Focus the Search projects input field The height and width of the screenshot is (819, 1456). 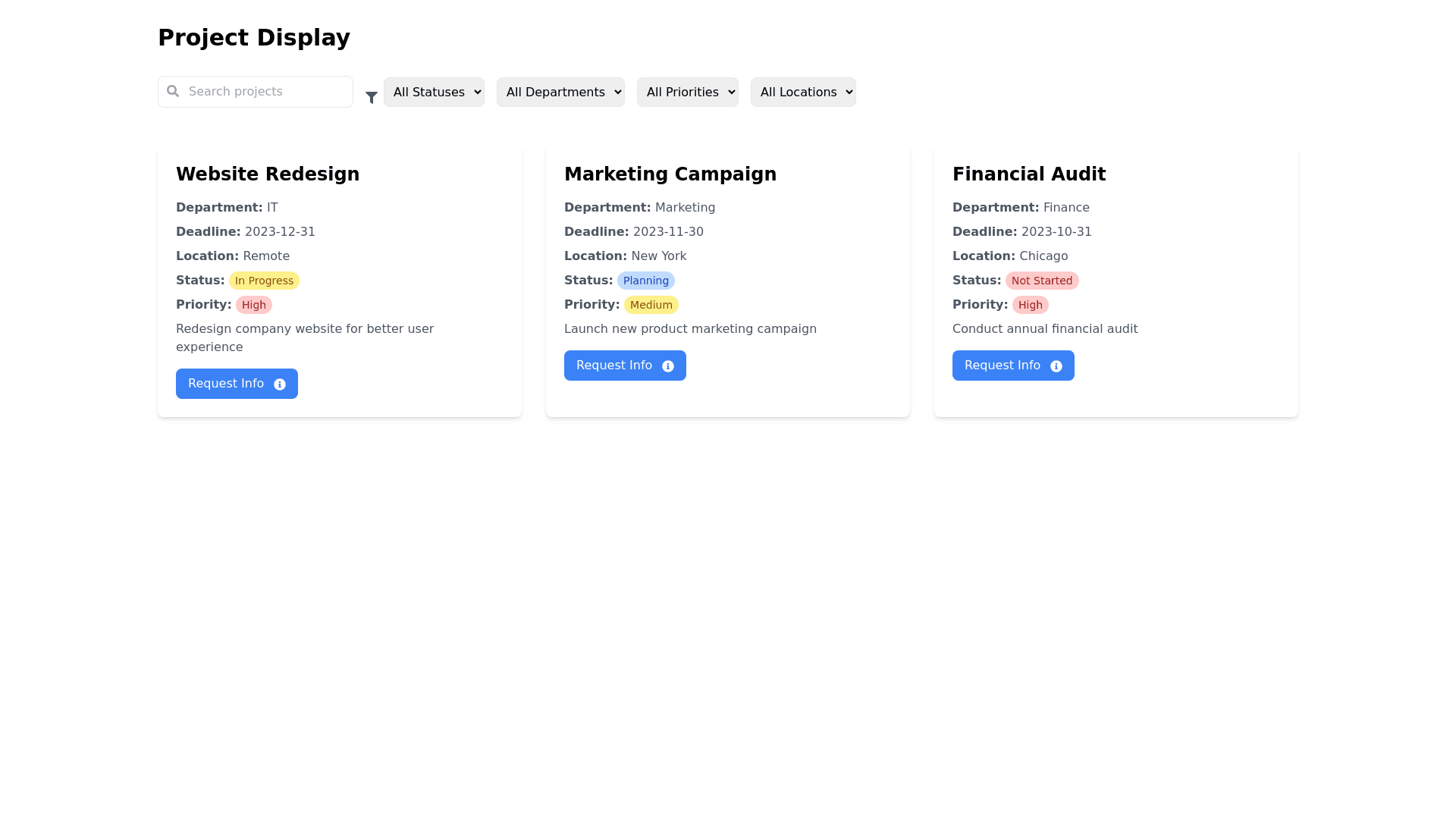point(265,92)
